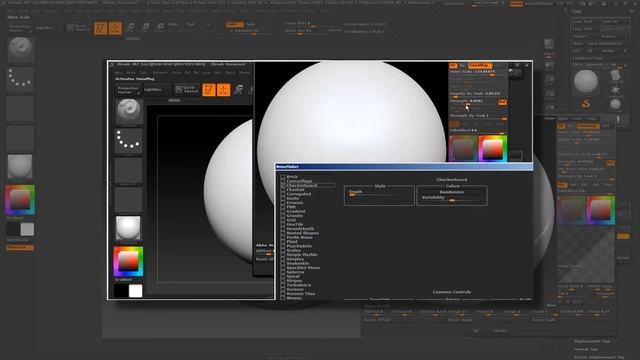Select Voronoi Tiles in NoiseMaker list

[300, 294]
